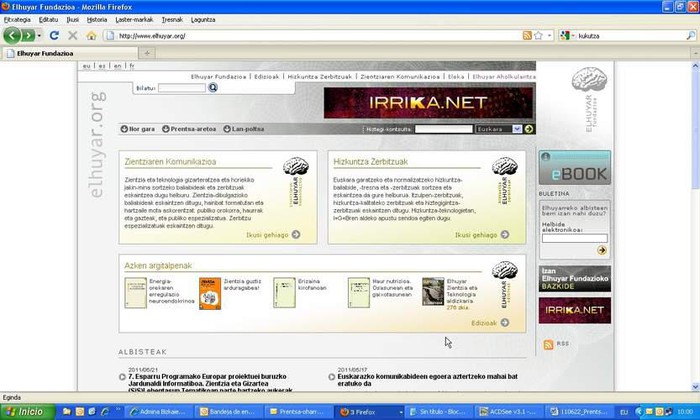Open the Tresnak menu
Image resolution: width=700 pixels, height=420 pixels.
point(172,20)
